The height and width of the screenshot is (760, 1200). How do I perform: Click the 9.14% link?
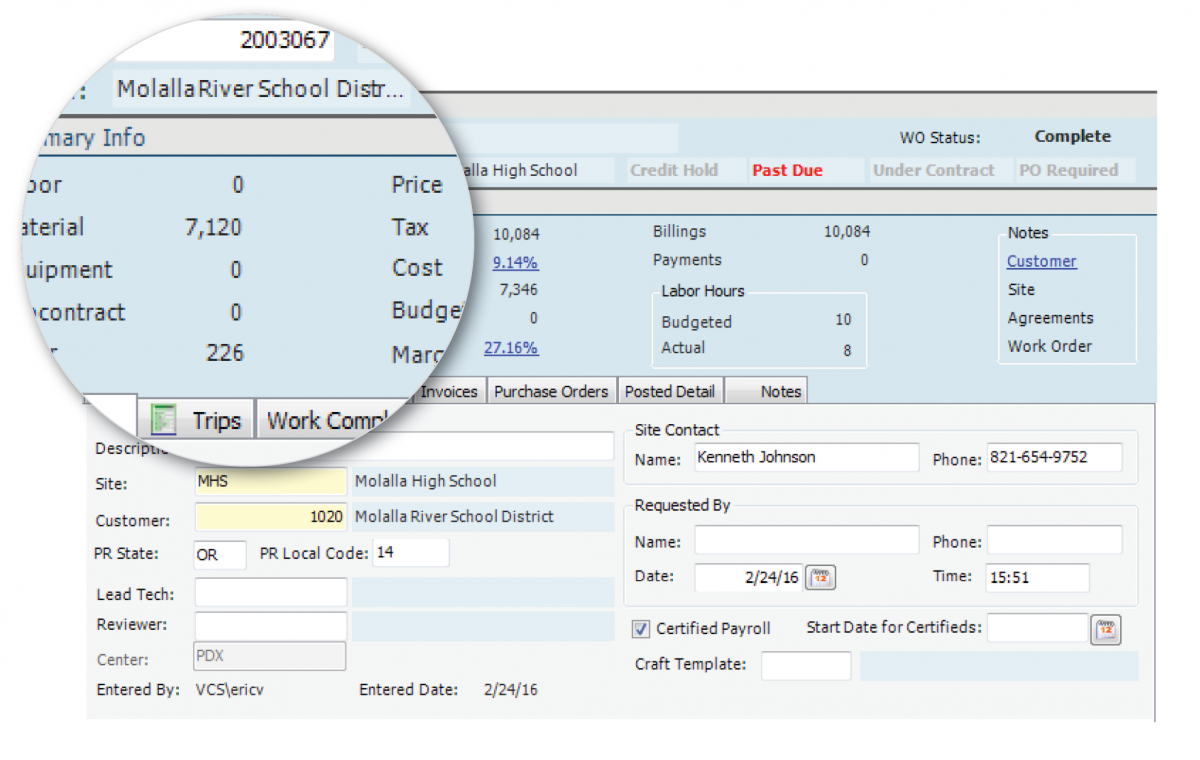click(x=515, y=262)
